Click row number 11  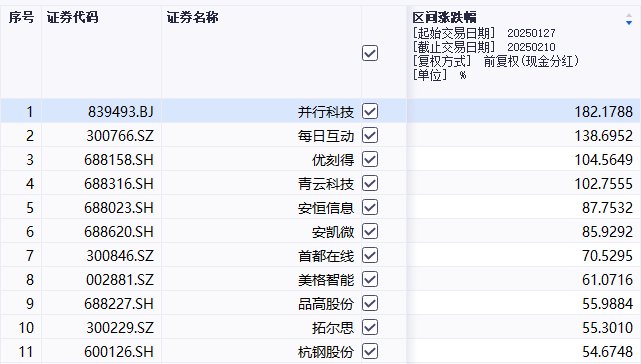coord(26,352)
